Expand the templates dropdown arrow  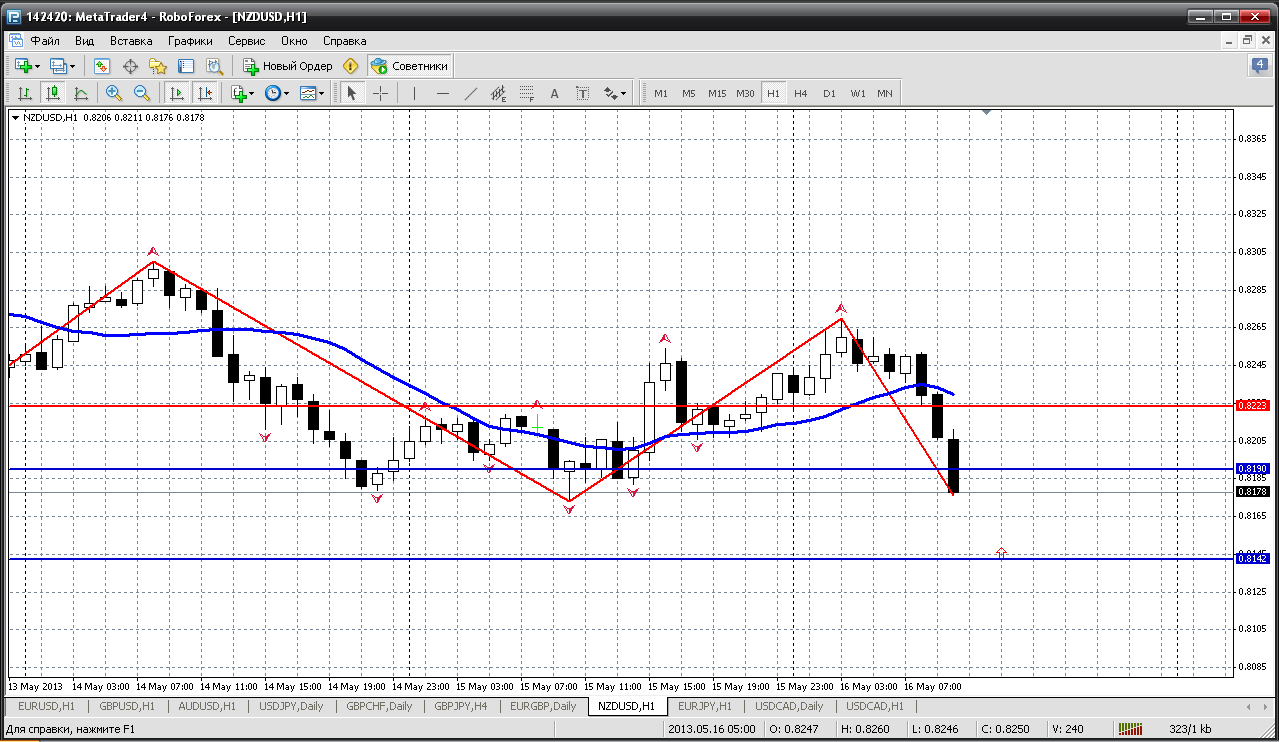(x=322, y=93)
